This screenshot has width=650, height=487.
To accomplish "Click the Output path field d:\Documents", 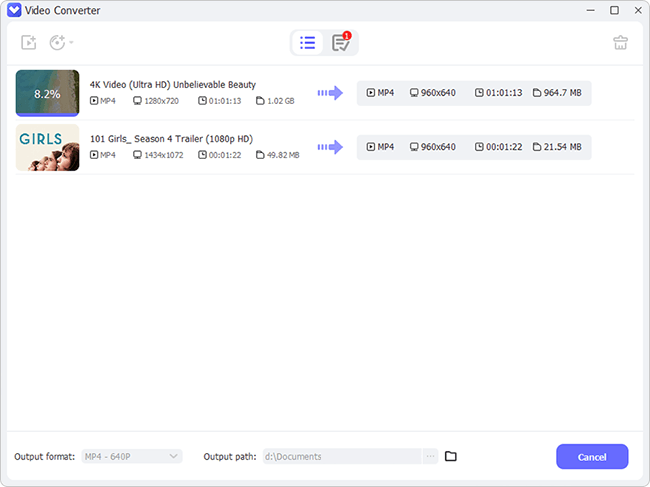I will pos(342,456).
